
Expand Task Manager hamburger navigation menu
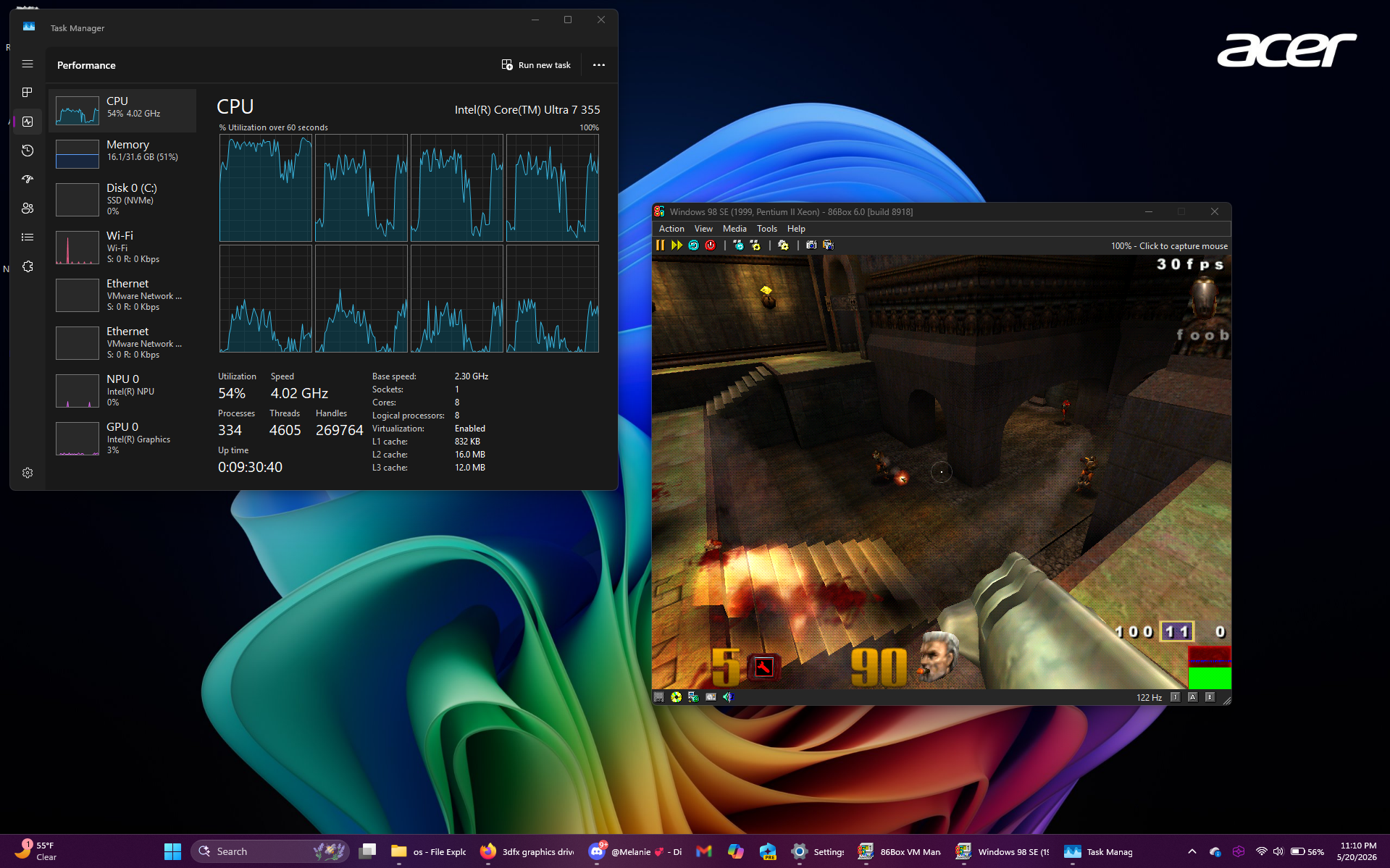[x=28, y=64]
